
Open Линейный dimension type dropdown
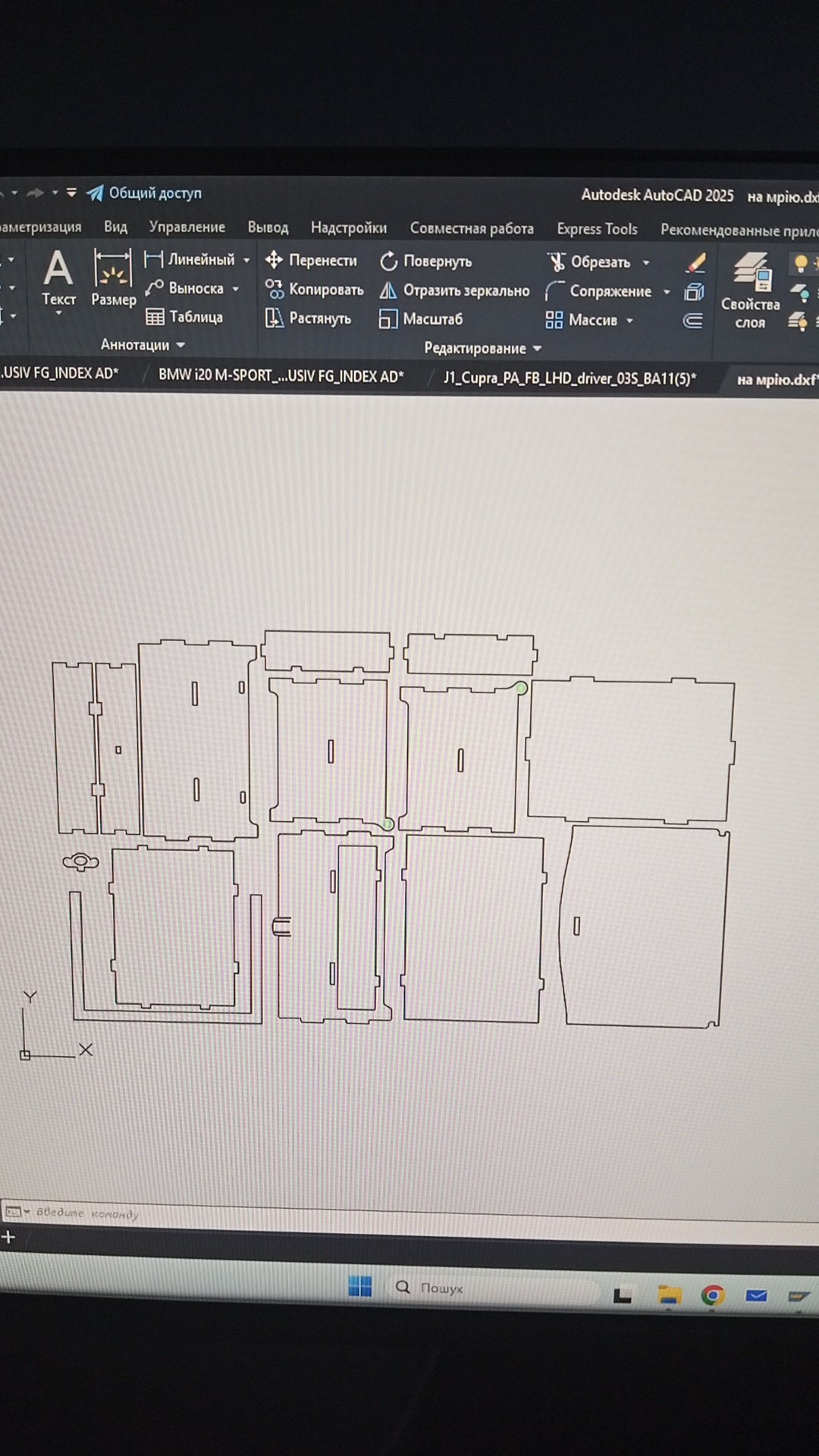246,260
